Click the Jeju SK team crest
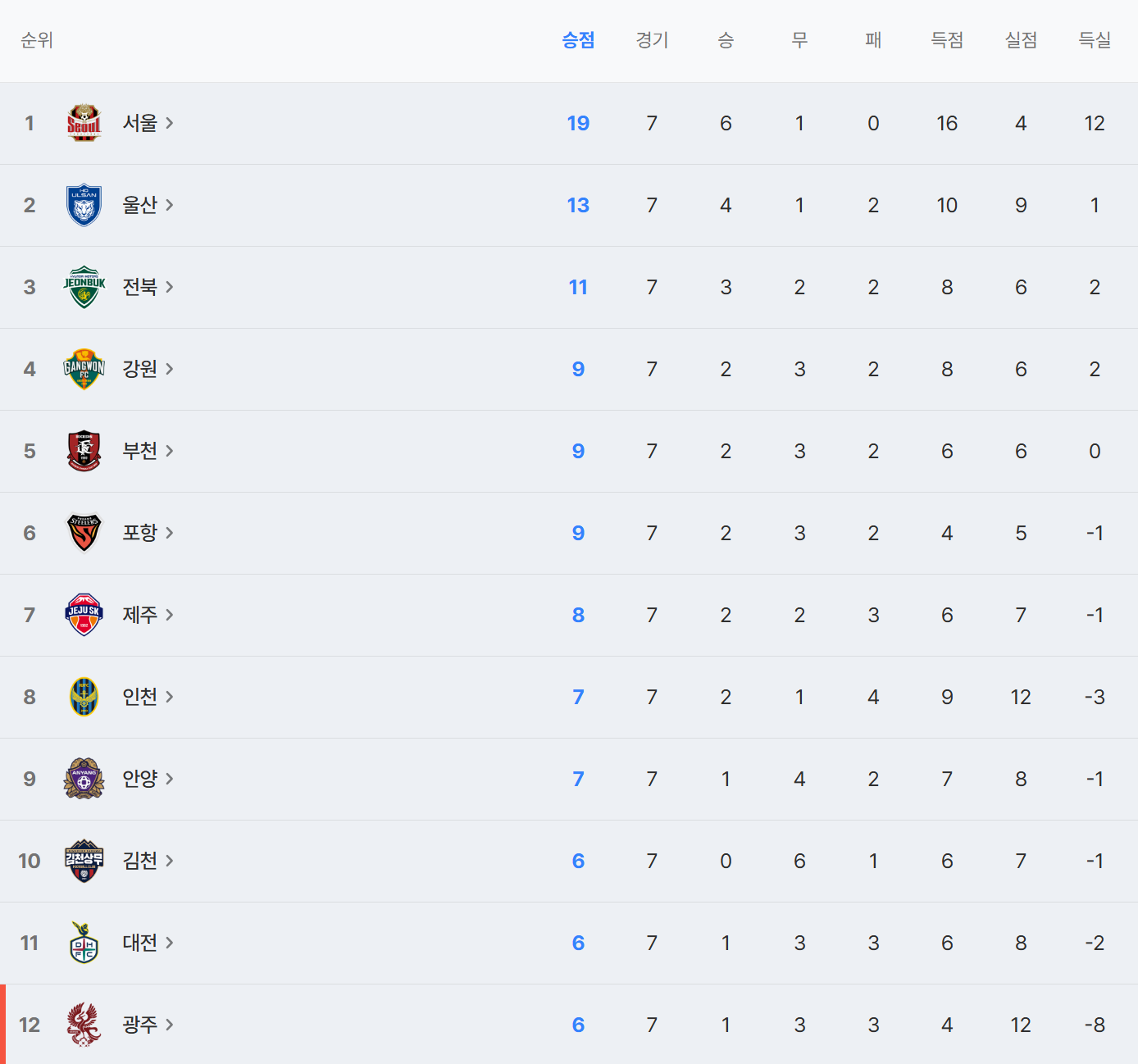The width and height of the screenshot is (1138, 1064). (84, 615)
